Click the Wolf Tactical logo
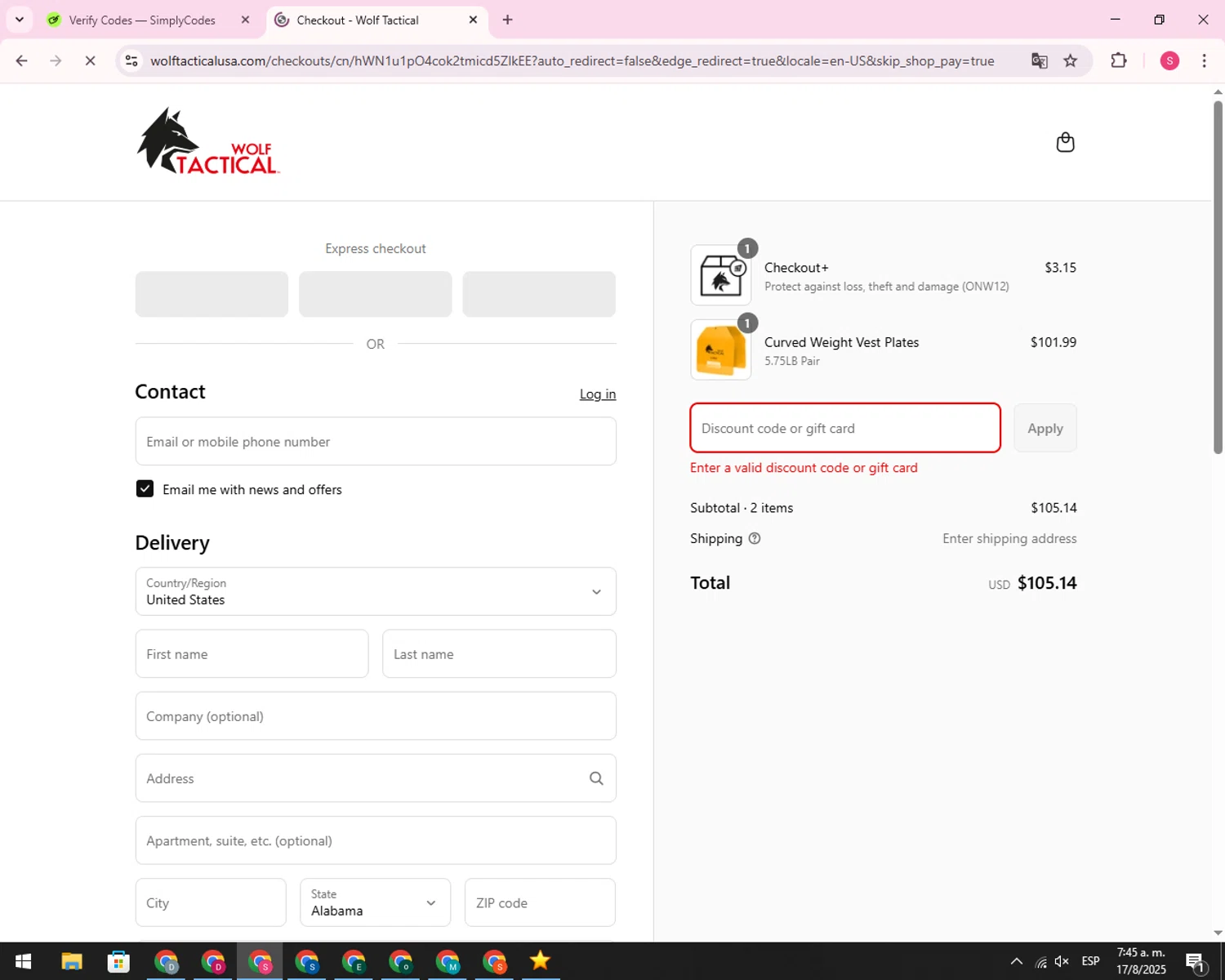This screenshot has height=980, width=1225. [208, 141]
